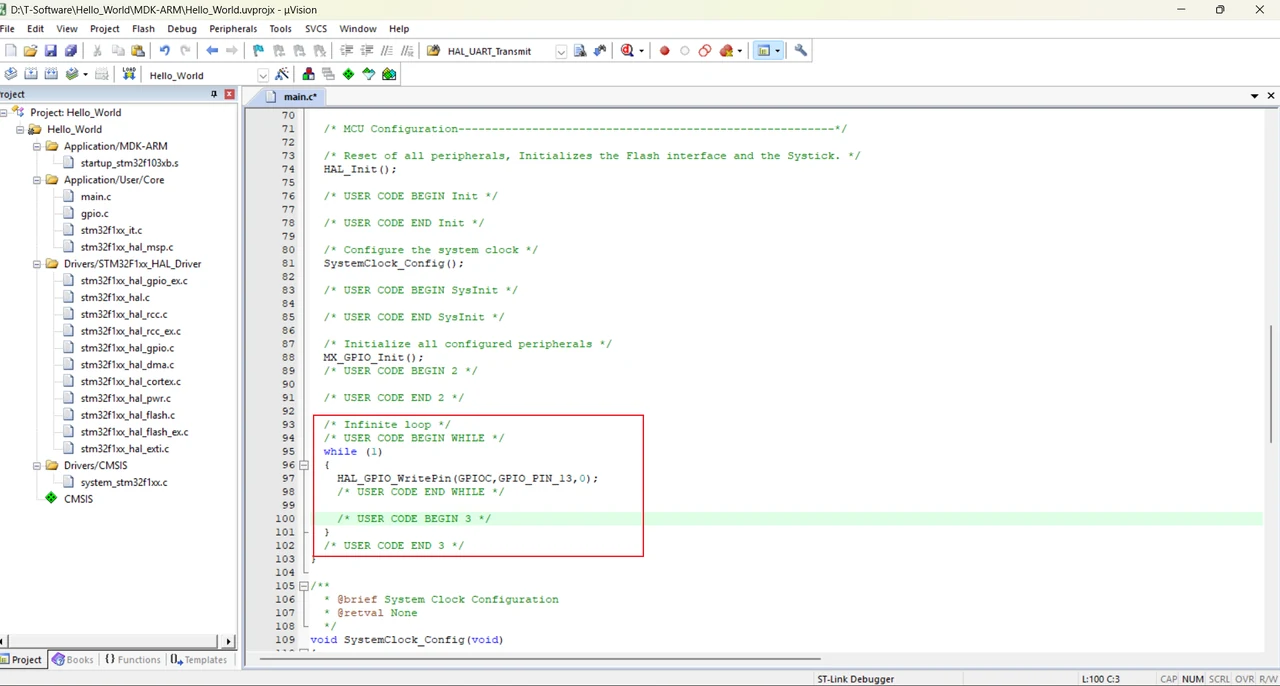
Task: Launch the Pack Installer icon
Action: tap(389, 74)
